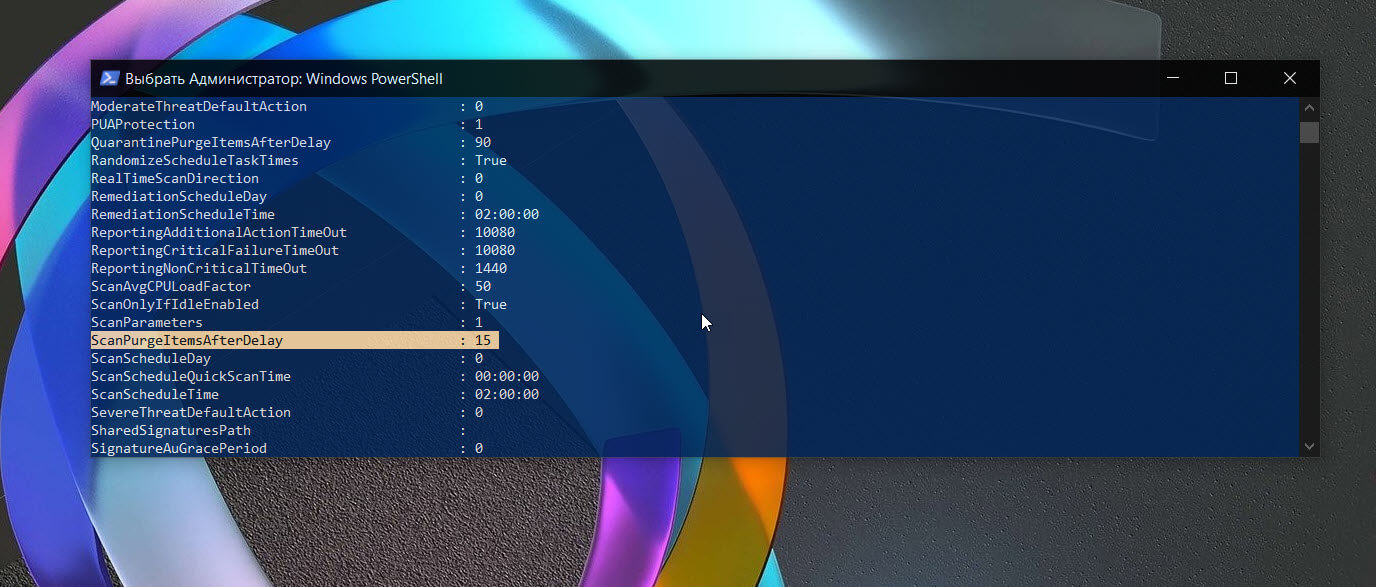Click ScanScheduleQuickScanTime property
Image resolution: width=1376 pixels, height=587 pixels.
(191, 376)
